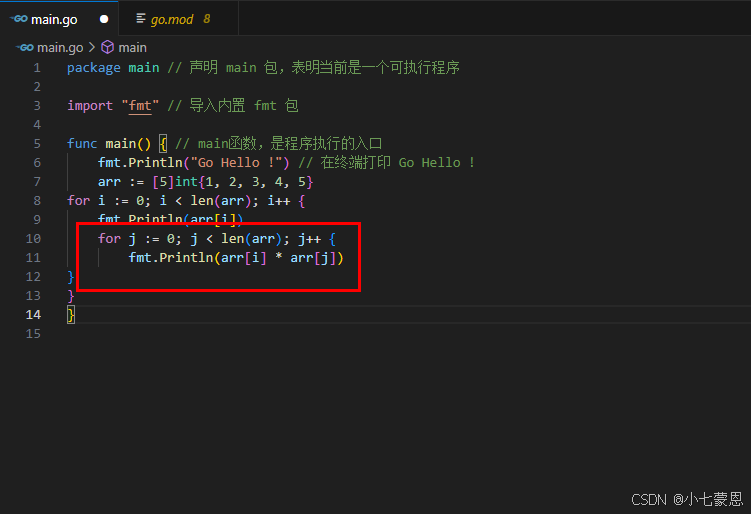The width and height of the screenshot is (751, 514).
Task: Click the empty line 15 in editor
Action: point(300,333)
